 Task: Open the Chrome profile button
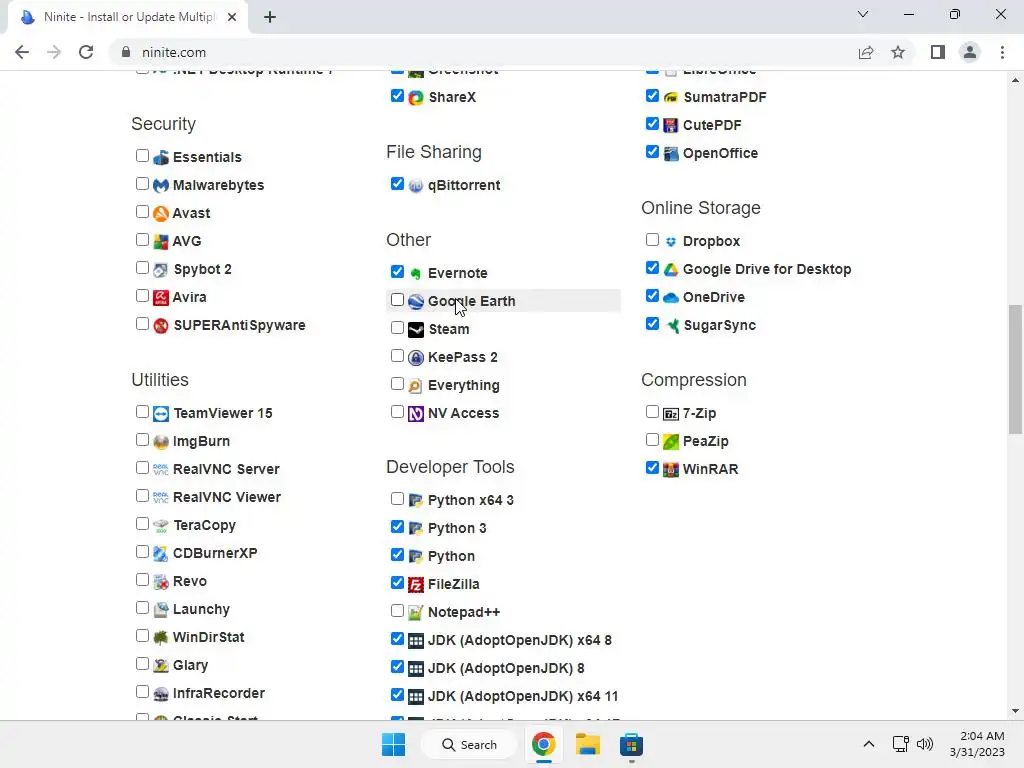pos(970,52)
